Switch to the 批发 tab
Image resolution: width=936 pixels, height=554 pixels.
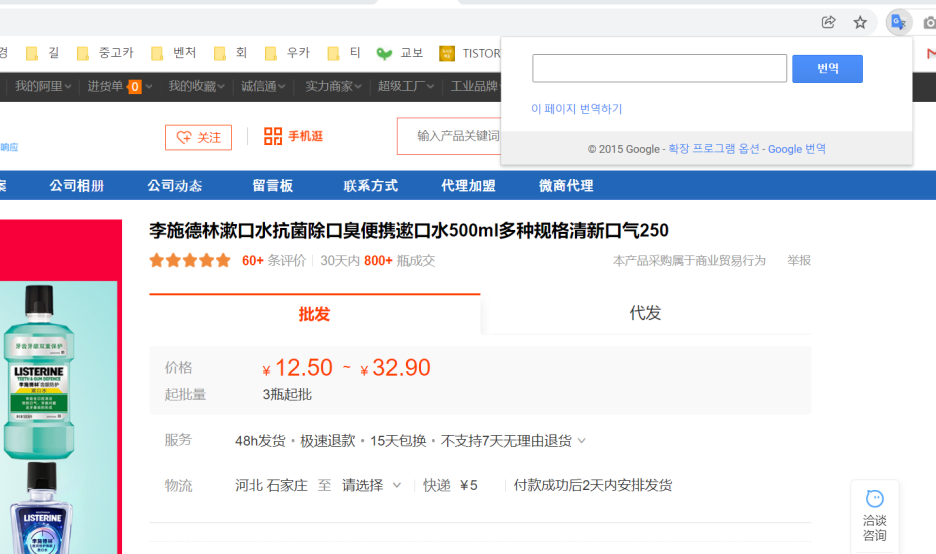pos(315,314)
